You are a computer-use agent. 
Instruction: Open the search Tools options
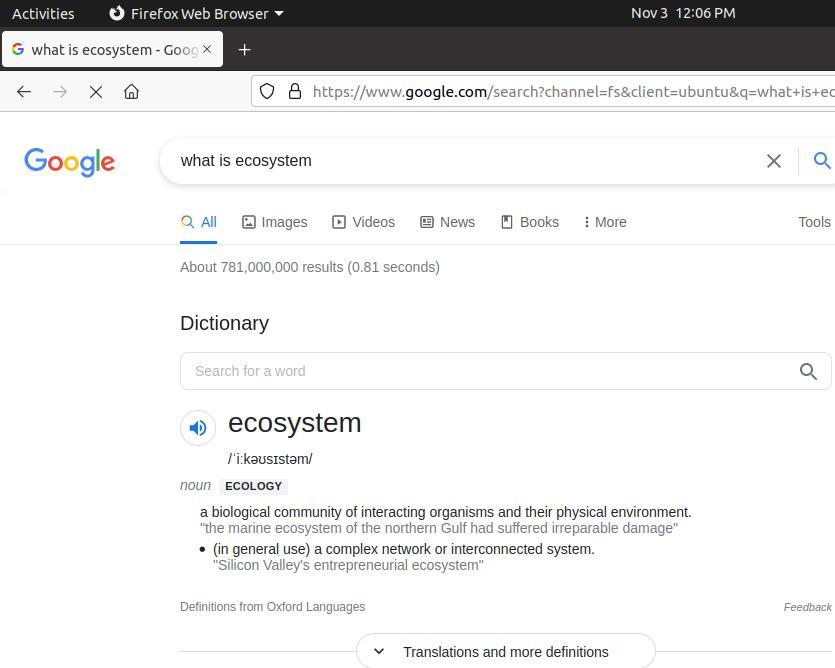tap(814, 222)
